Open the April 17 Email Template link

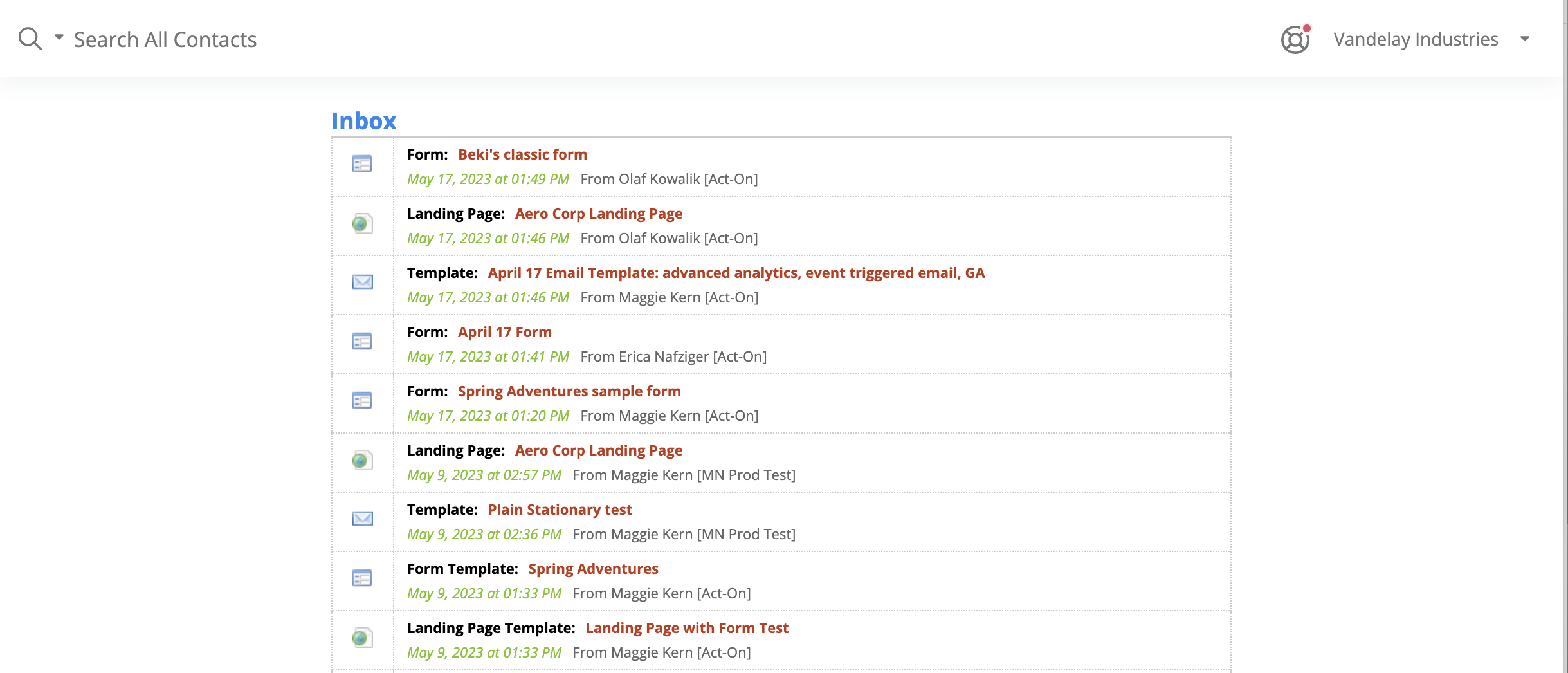point(736,272)
